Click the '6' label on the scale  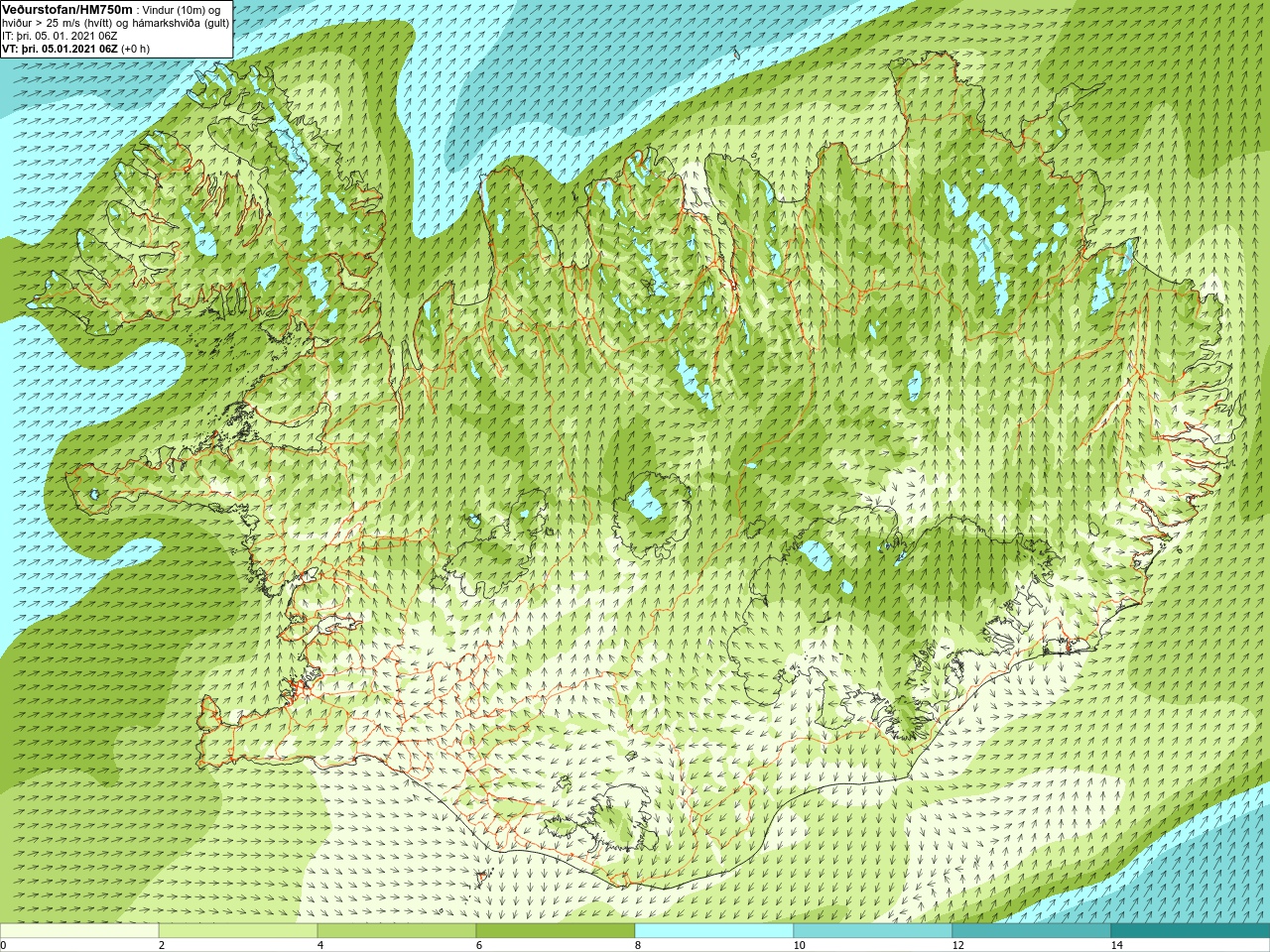(479, 945)
